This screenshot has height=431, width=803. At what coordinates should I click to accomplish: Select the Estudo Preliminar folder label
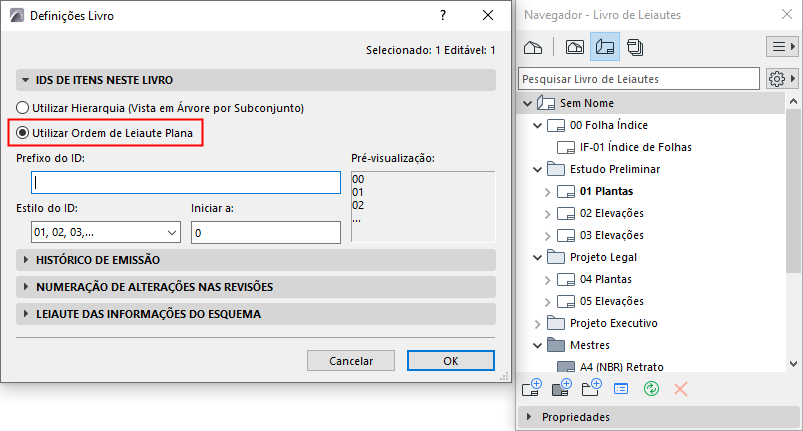coord(615,169)
